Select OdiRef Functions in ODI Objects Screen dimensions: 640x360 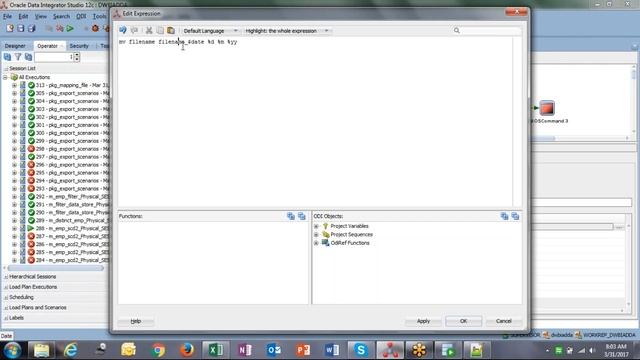pos(350,243)
